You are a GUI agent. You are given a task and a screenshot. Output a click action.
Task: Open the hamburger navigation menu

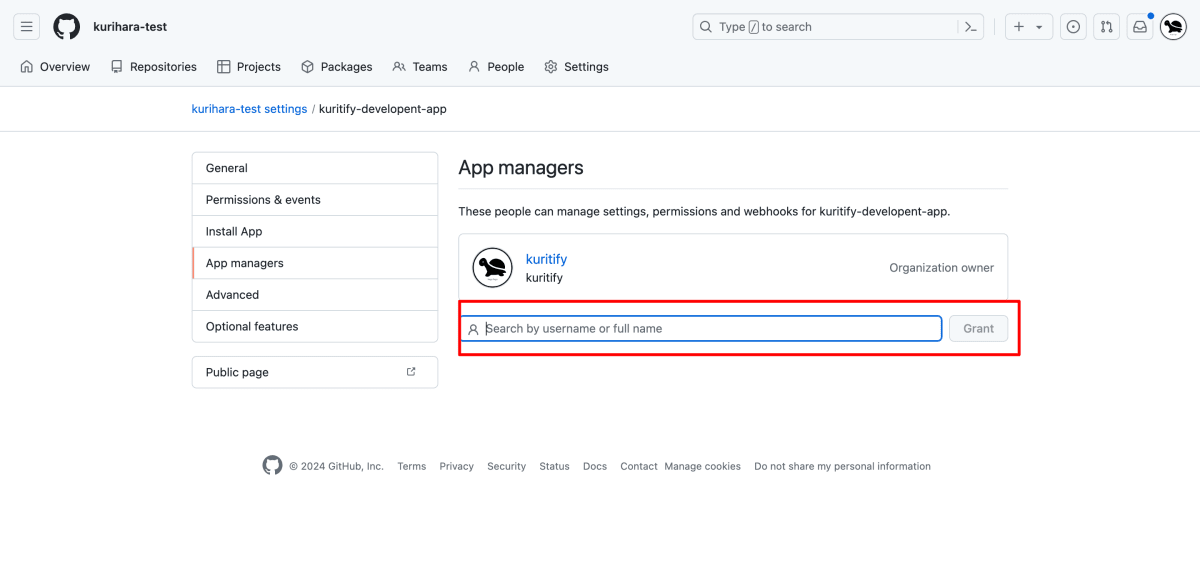[27, 27]
